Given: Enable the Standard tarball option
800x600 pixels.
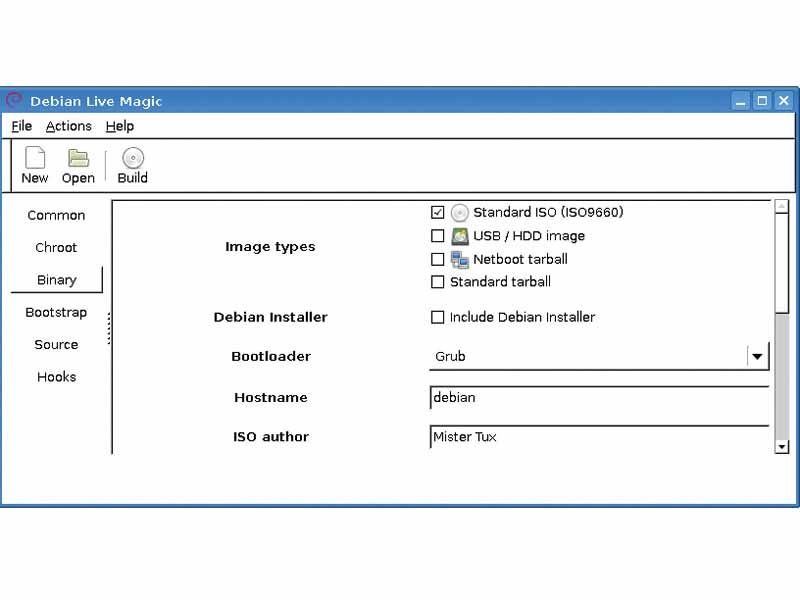Looking at the screenshot, I should [x=437, y=282].
